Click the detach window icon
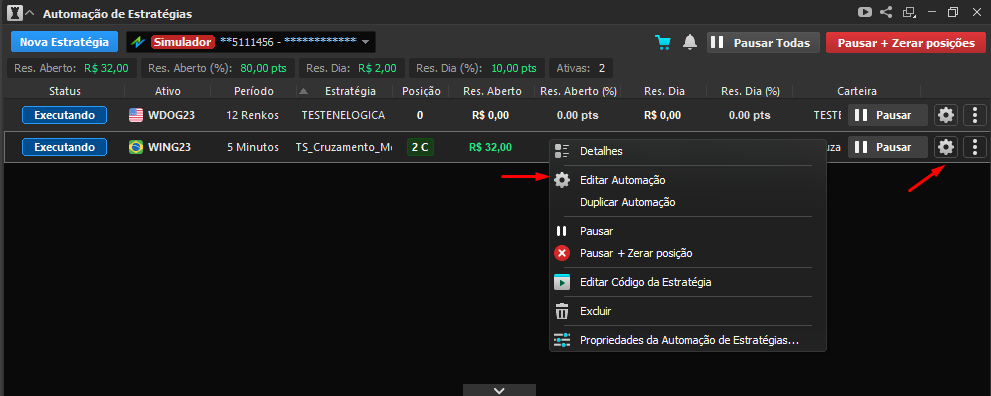The width and height of the screenshot is (991, 396). (909, 12)
